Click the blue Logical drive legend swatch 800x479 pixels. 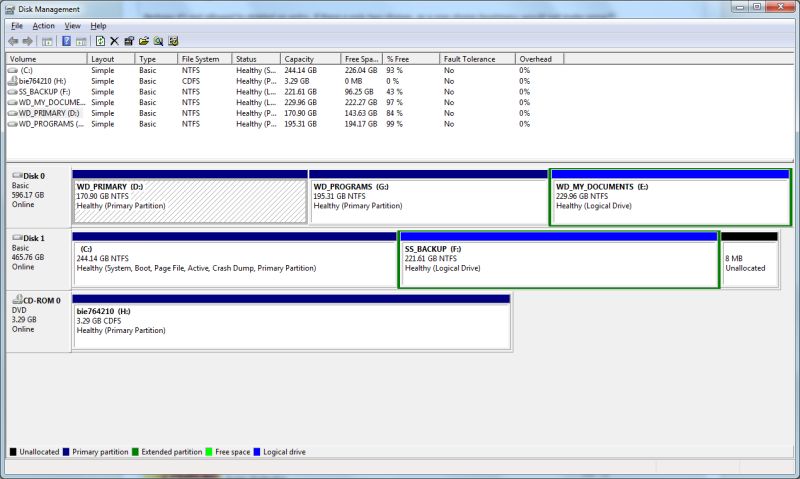tap(257, 451)
